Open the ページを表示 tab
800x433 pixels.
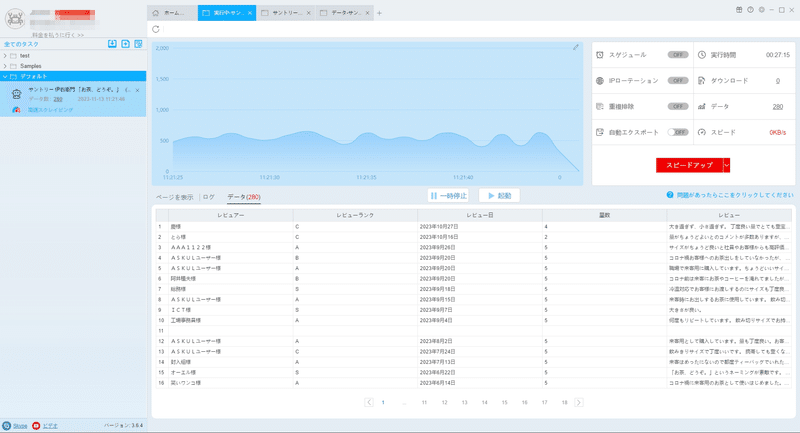tap(174, 197)
